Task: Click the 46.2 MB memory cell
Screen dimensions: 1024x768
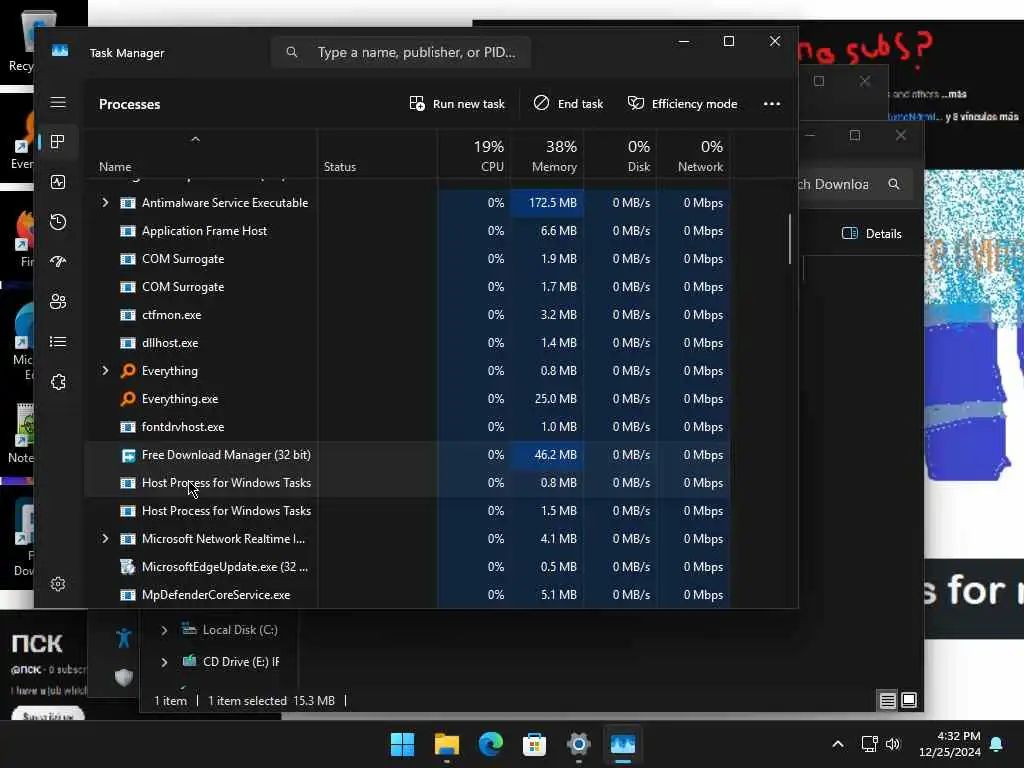Action: click(x=547, y=455)
